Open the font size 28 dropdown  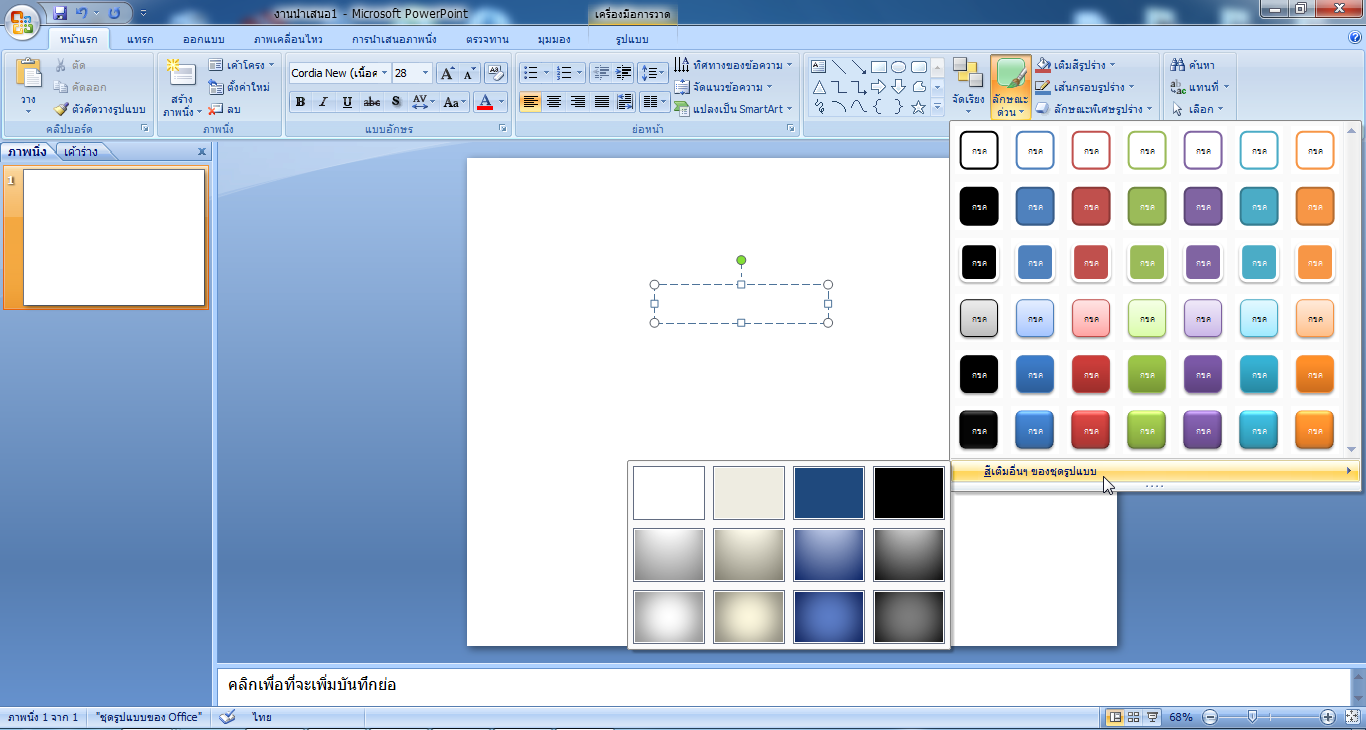pyautogui.click(x=426, y=73)
